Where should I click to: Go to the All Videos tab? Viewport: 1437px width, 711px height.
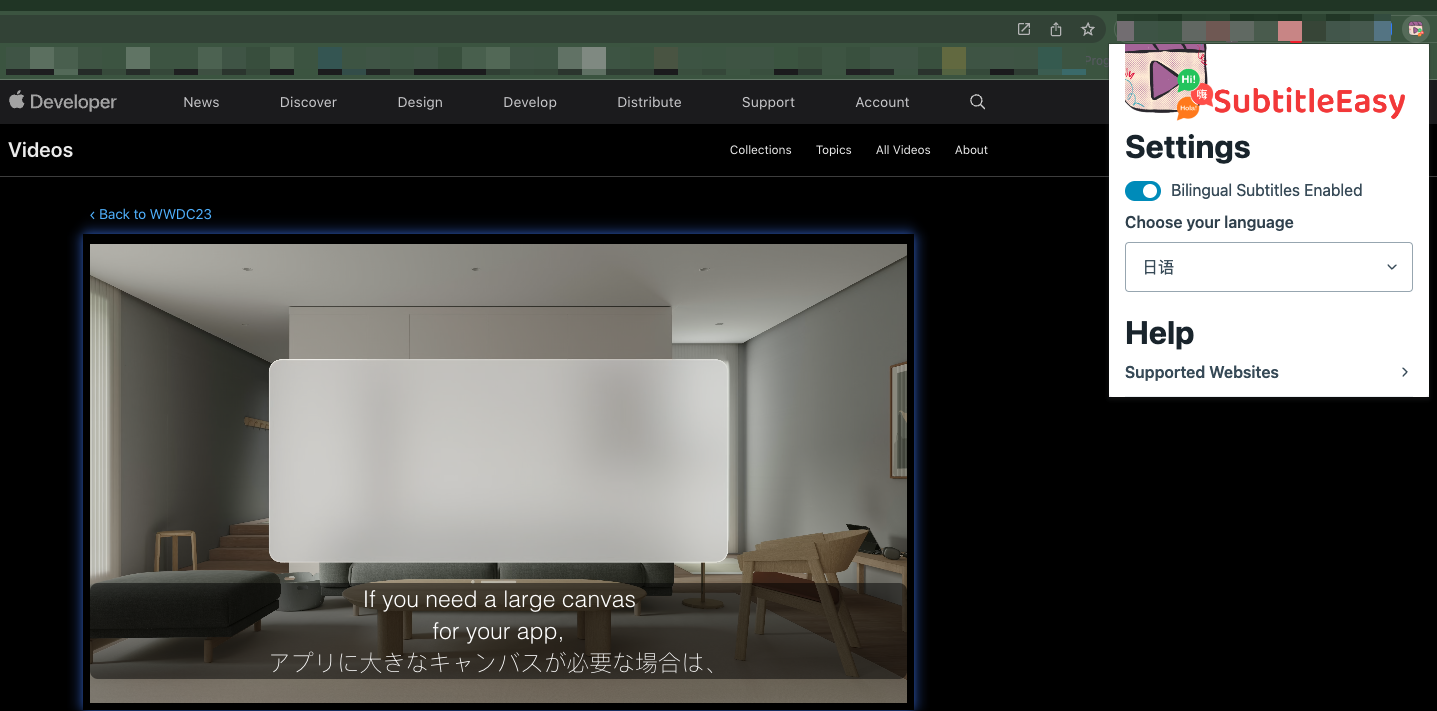click(903, 150)
